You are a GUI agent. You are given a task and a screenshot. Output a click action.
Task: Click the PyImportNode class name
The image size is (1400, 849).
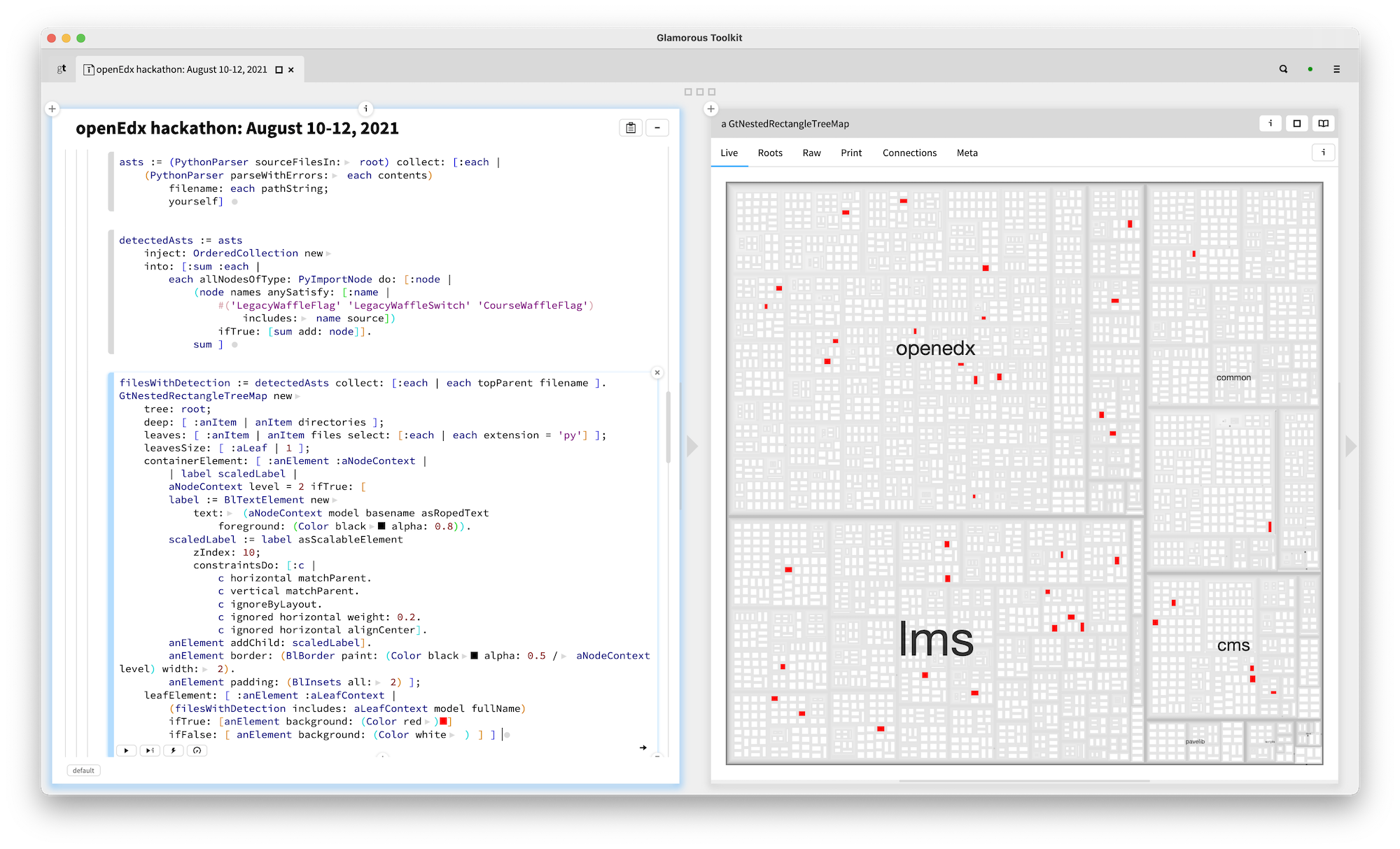(335, 279)
